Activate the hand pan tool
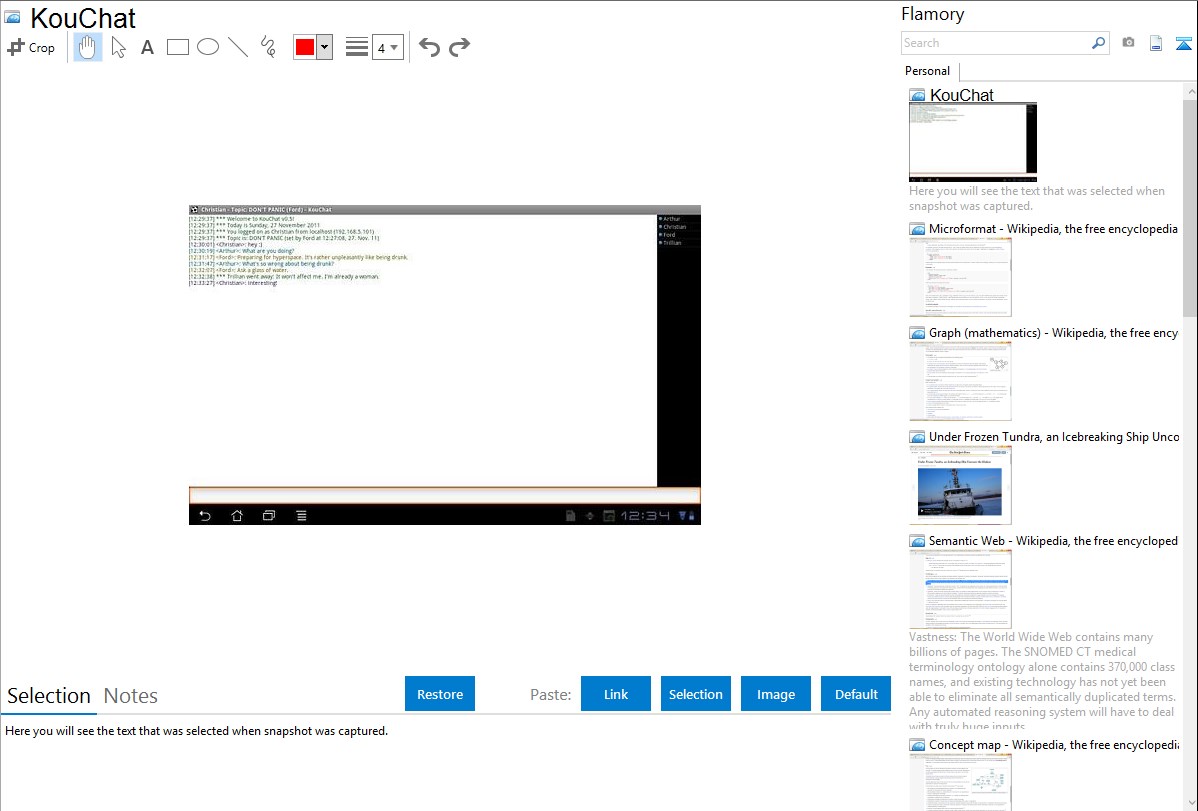Image resolution: width=1198 pixels, height=811 pixels. pos(88,47)
